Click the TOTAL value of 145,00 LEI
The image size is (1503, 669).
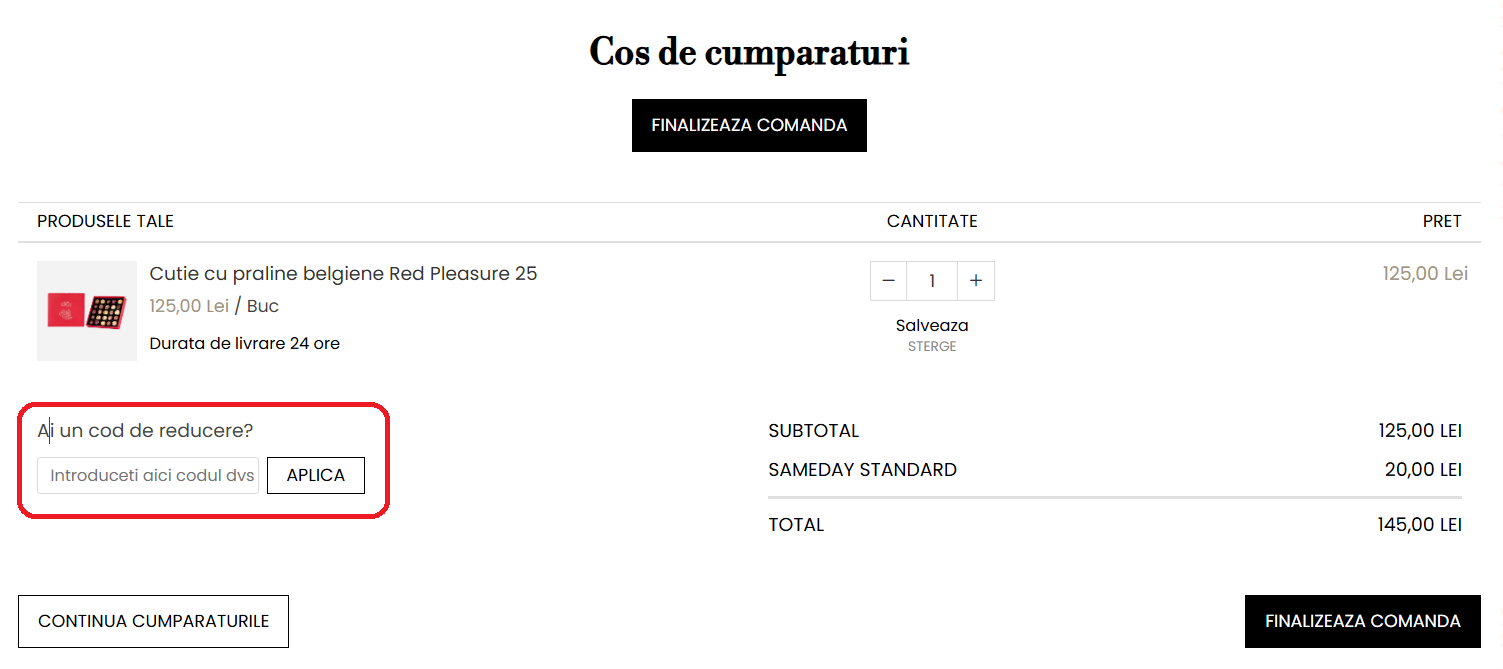coord(1419,524)
